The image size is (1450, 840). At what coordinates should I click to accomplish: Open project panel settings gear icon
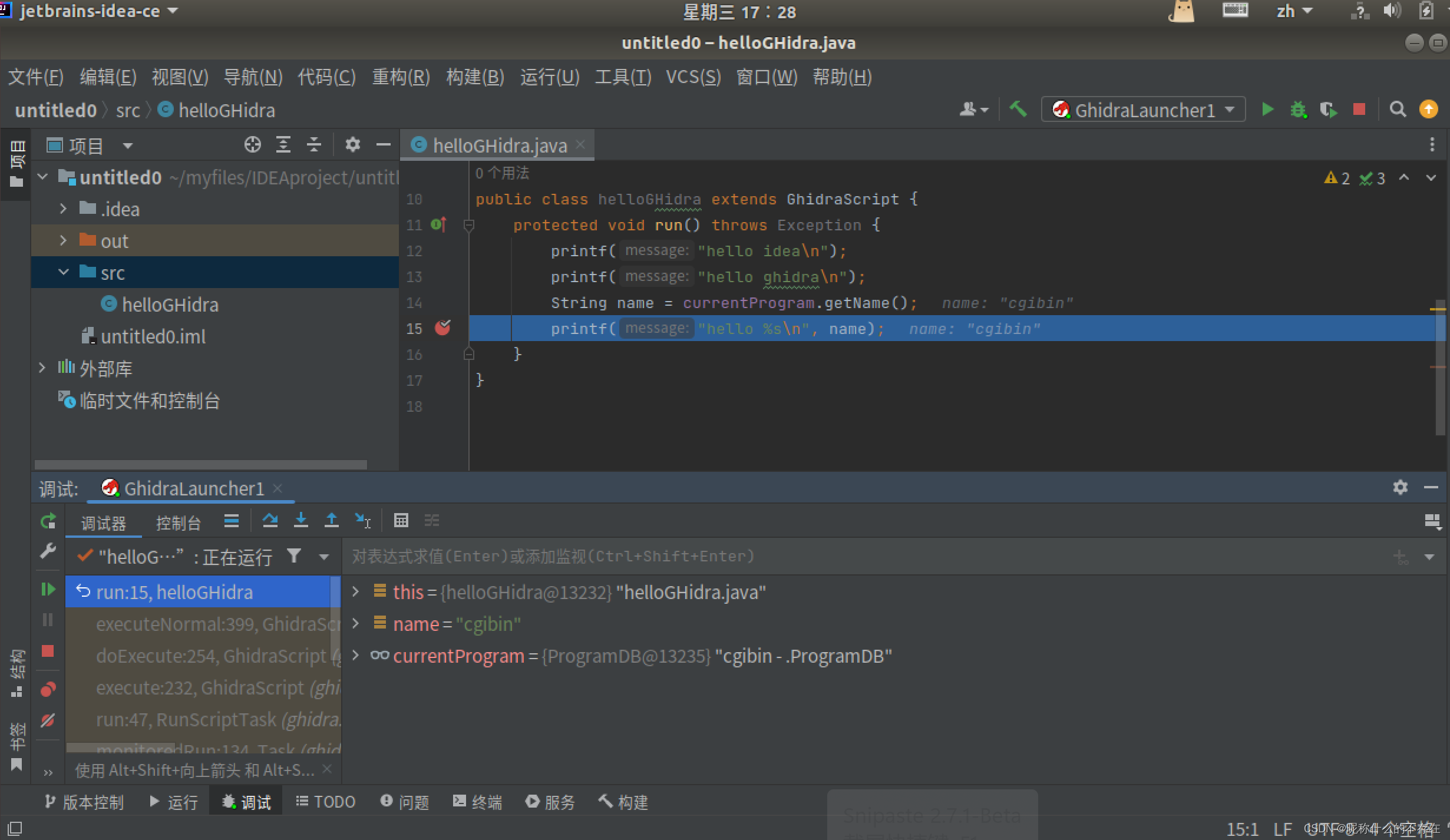[x=352, y=145]
